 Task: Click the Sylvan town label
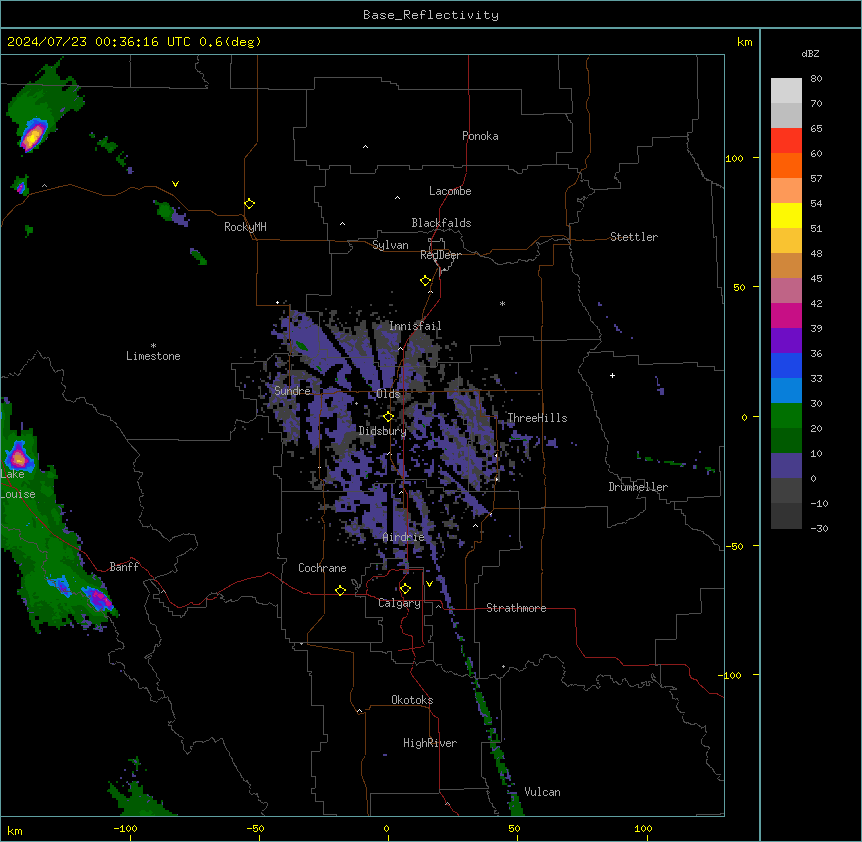pyautogui.click(x=390, y=245)
